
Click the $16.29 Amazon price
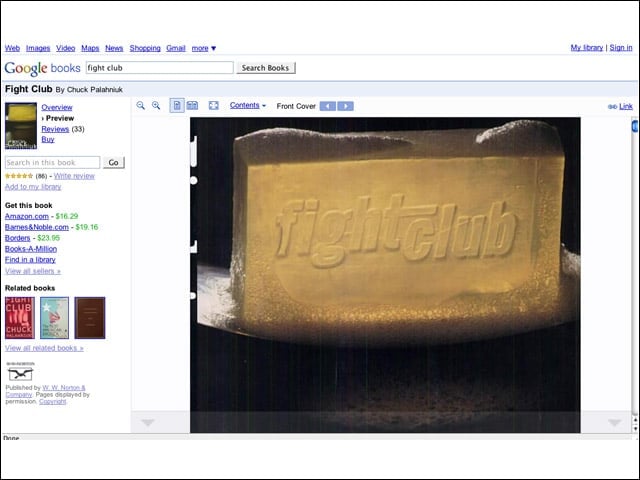[x=67, y=216]
